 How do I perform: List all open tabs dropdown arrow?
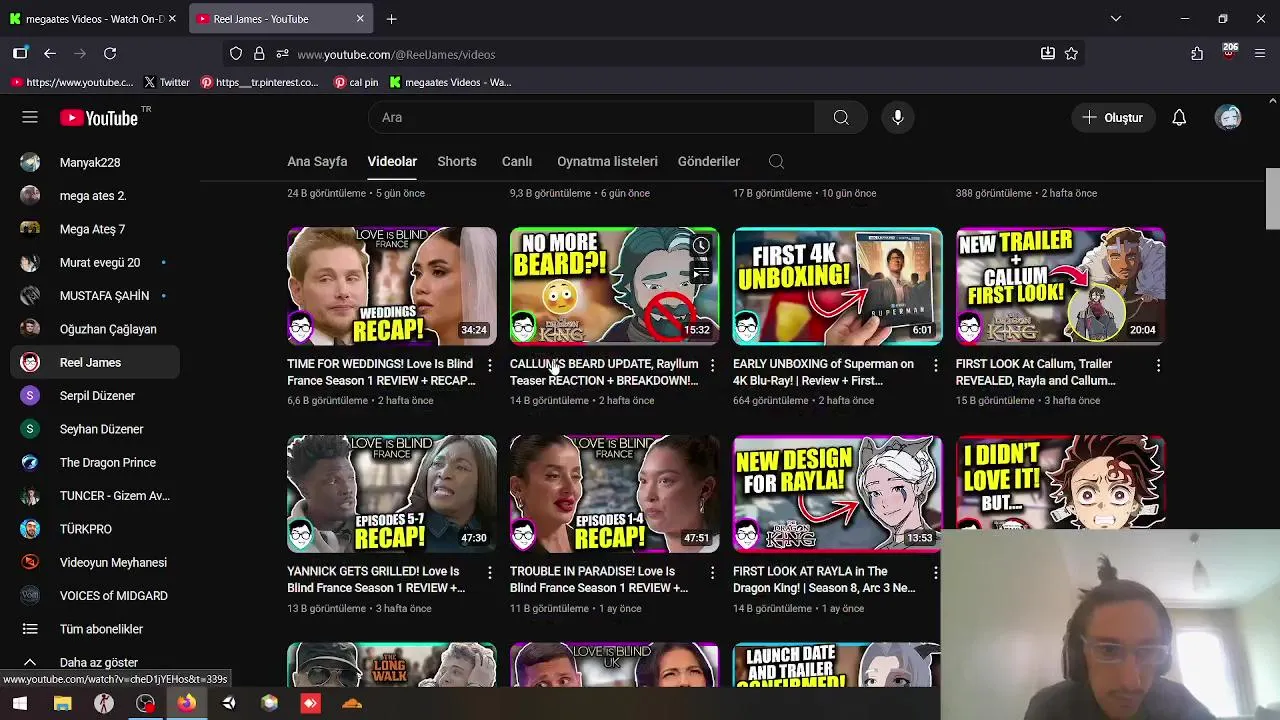pos(1116,18)
